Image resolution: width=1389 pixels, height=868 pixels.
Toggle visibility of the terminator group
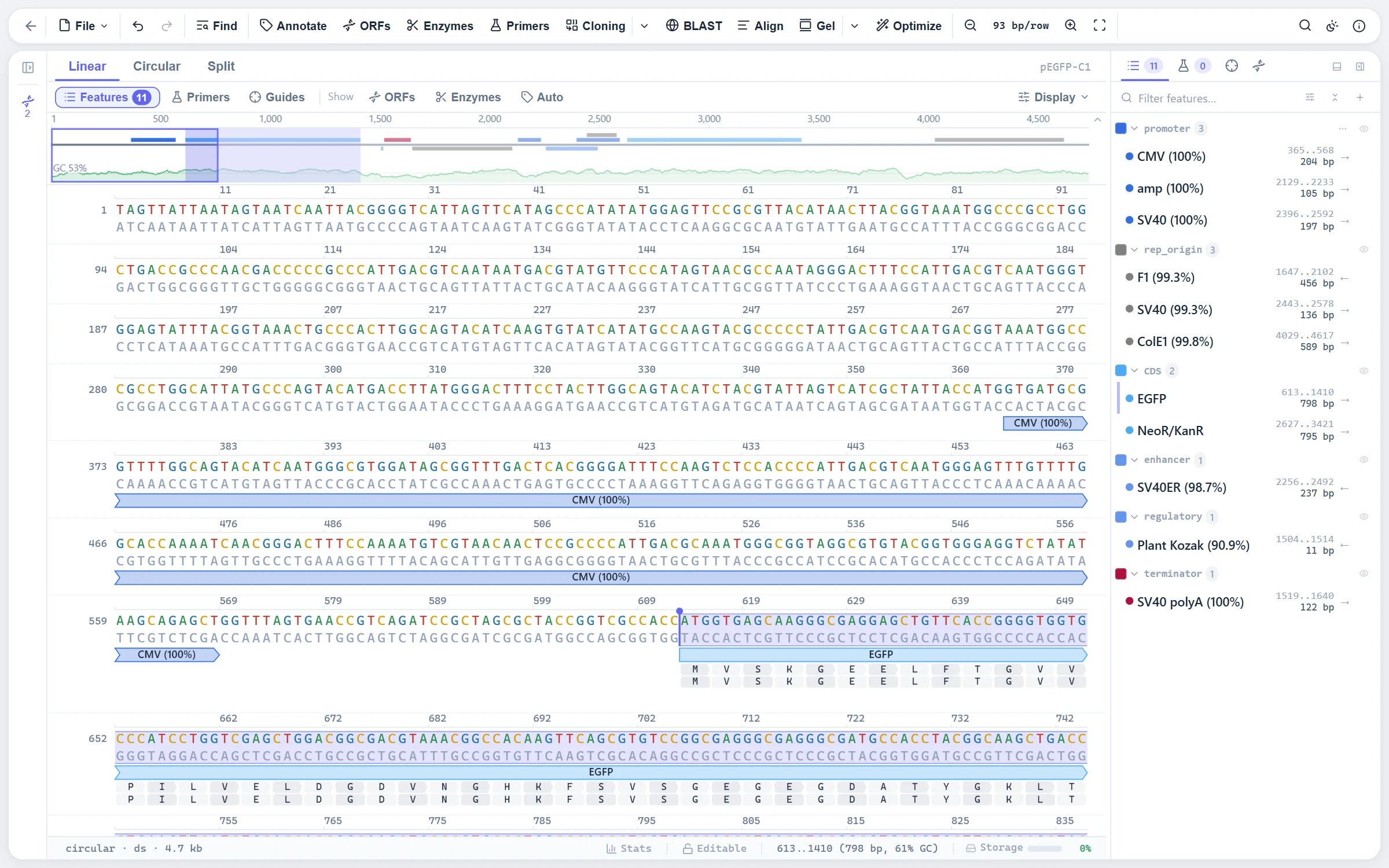coord(1364,573)
